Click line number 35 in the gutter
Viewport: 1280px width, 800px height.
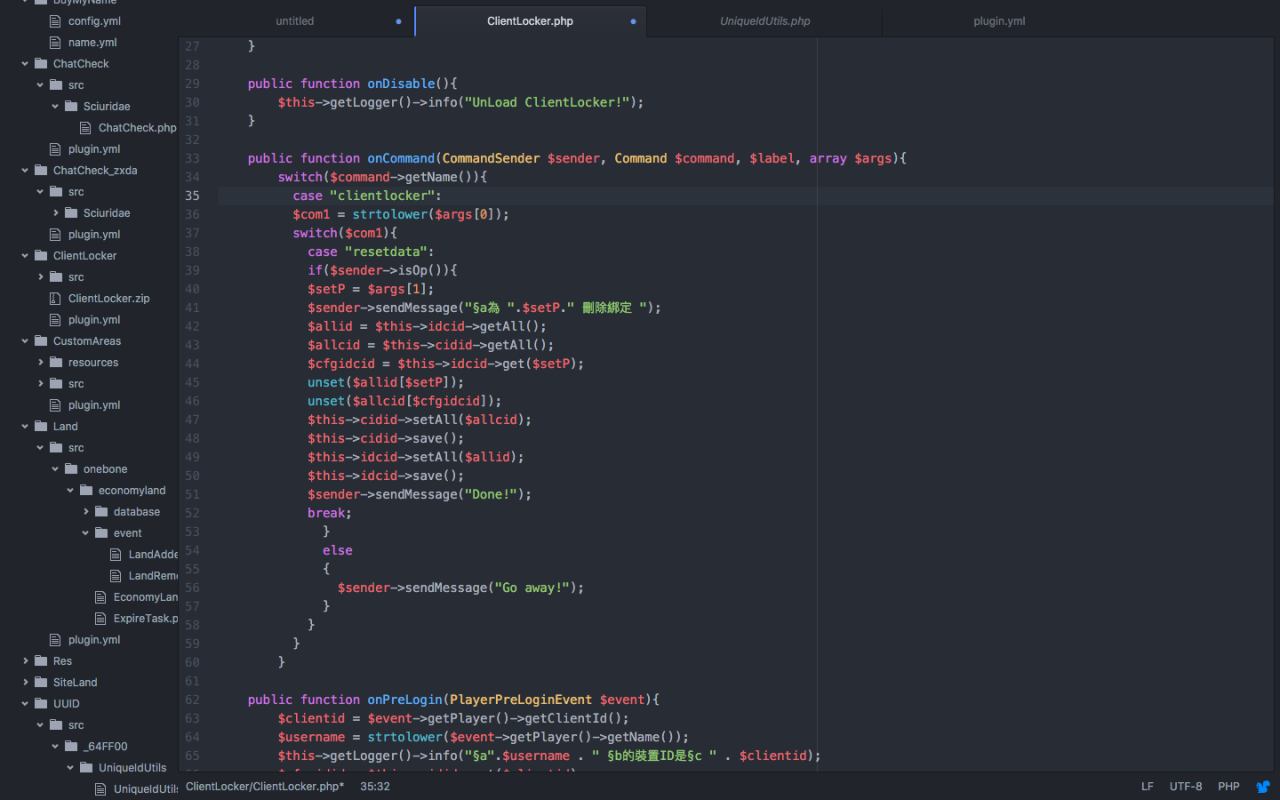pos(192,196)
